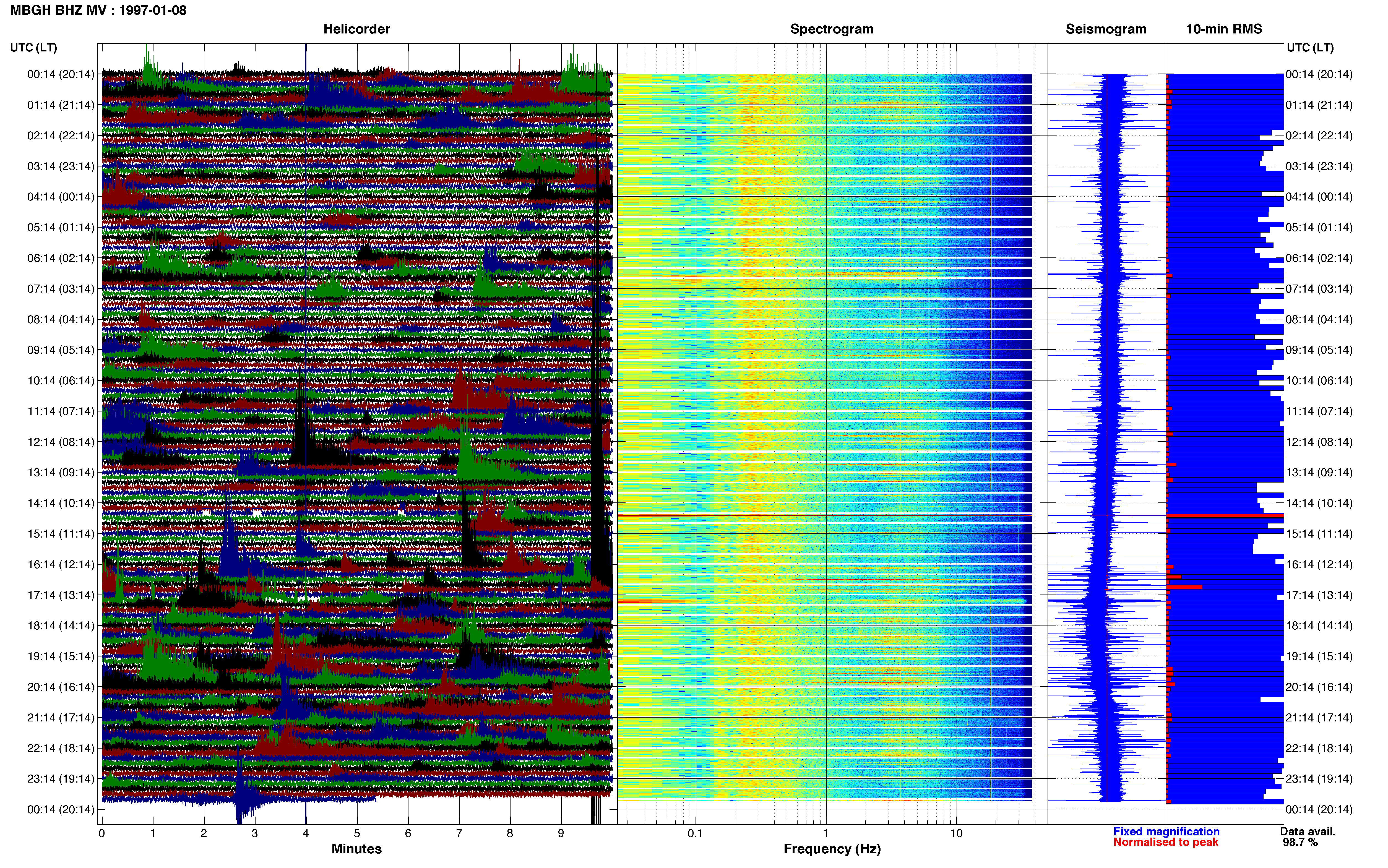Click the left time label '10:14 (06:14)'
The height and width of the screenshot is (868, 1388).
point(61,380)
